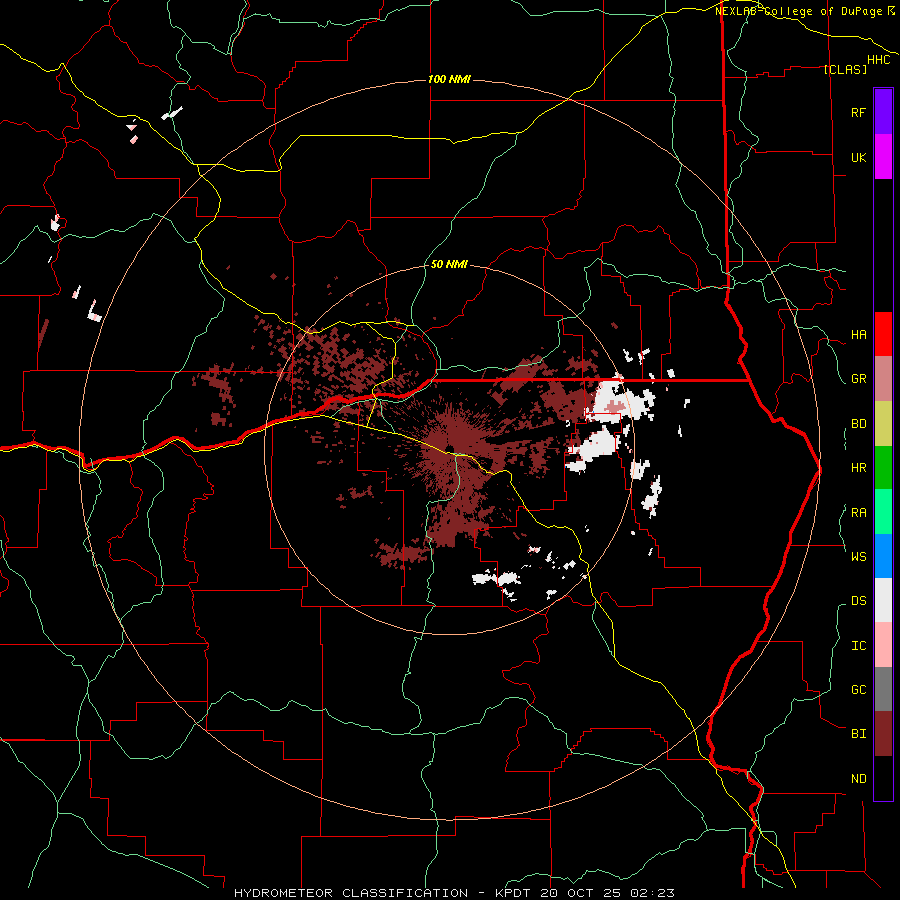This screenshot has height=900, width=900.
Task: Click the GR legend label
Action: 858,379
